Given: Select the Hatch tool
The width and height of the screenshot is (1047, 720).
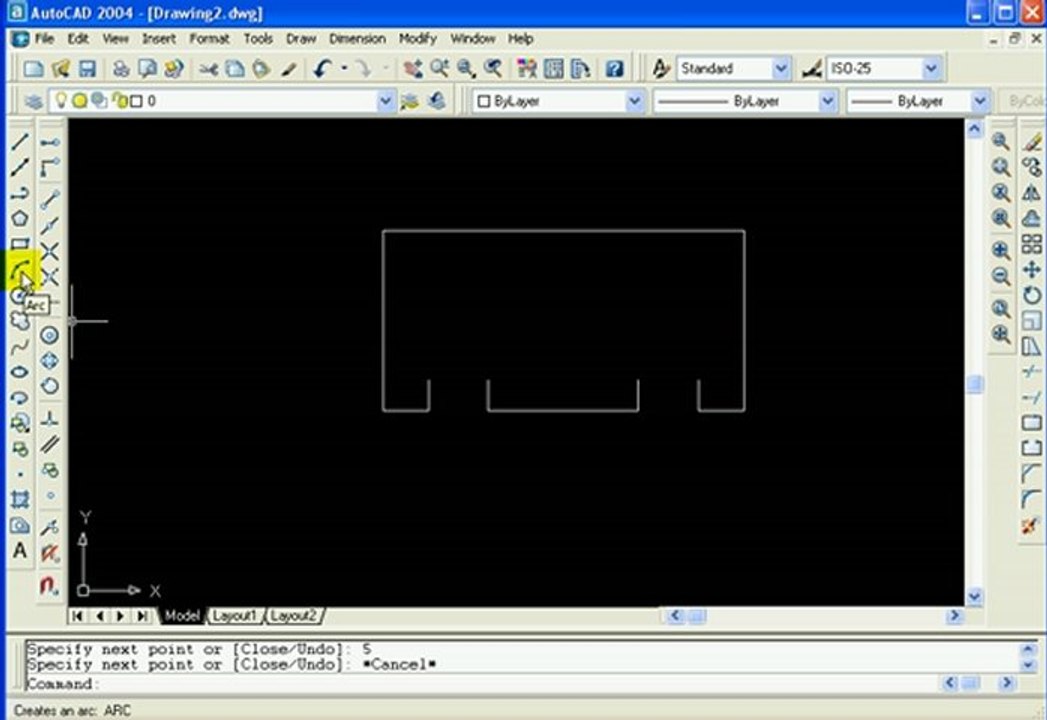Looking at the screenshot, I should (x=19, y=499).
